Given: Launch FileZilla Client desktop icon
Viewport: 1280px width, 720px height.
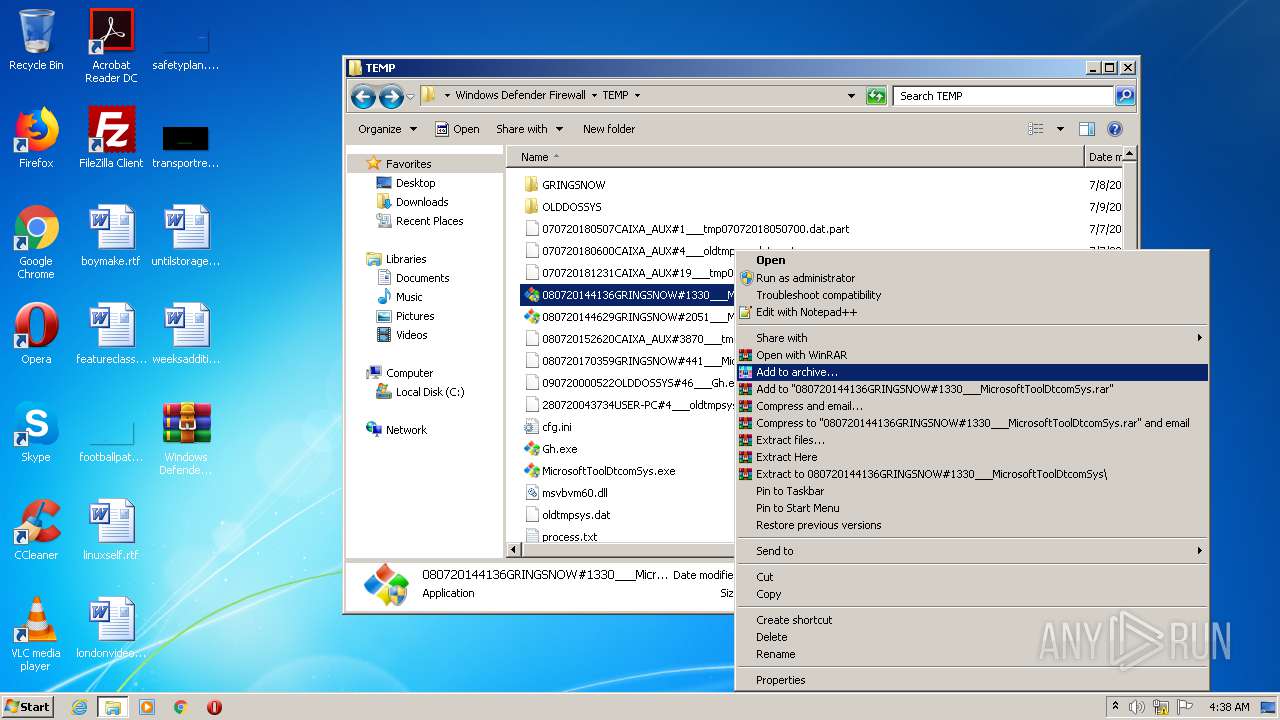Looking at the screenshot, I should pos(111,138).
